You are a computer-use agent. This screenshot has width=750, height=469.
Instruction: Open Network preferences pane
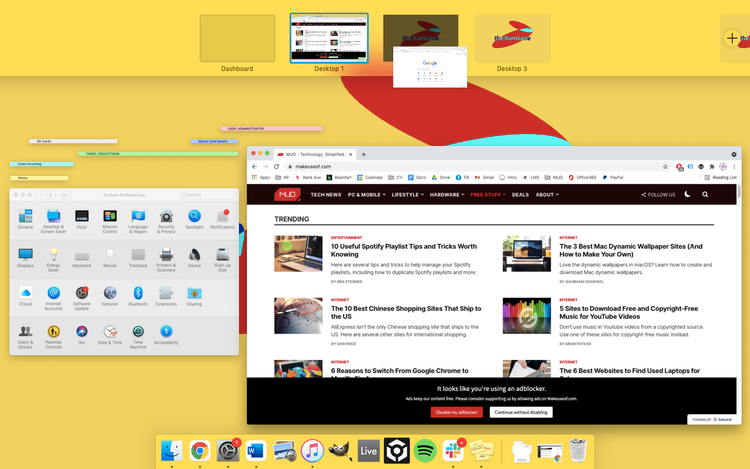click(x=110, y=296)
